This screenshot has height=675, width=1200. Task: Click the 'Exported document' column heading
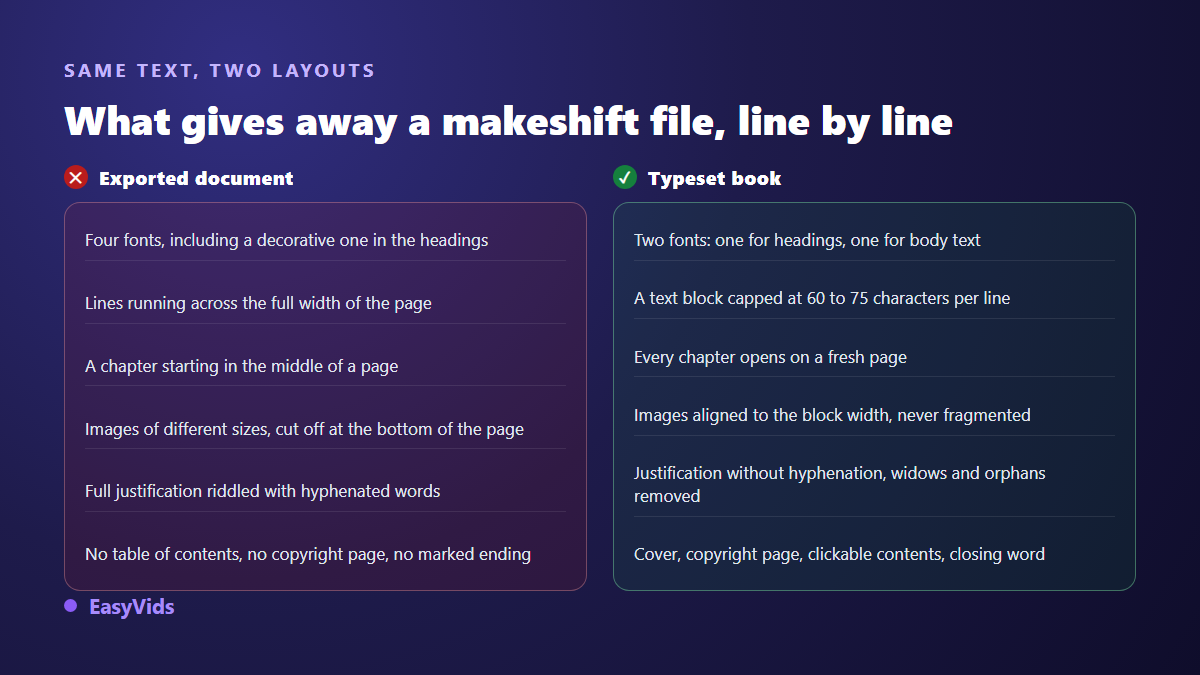coord(196,179)
